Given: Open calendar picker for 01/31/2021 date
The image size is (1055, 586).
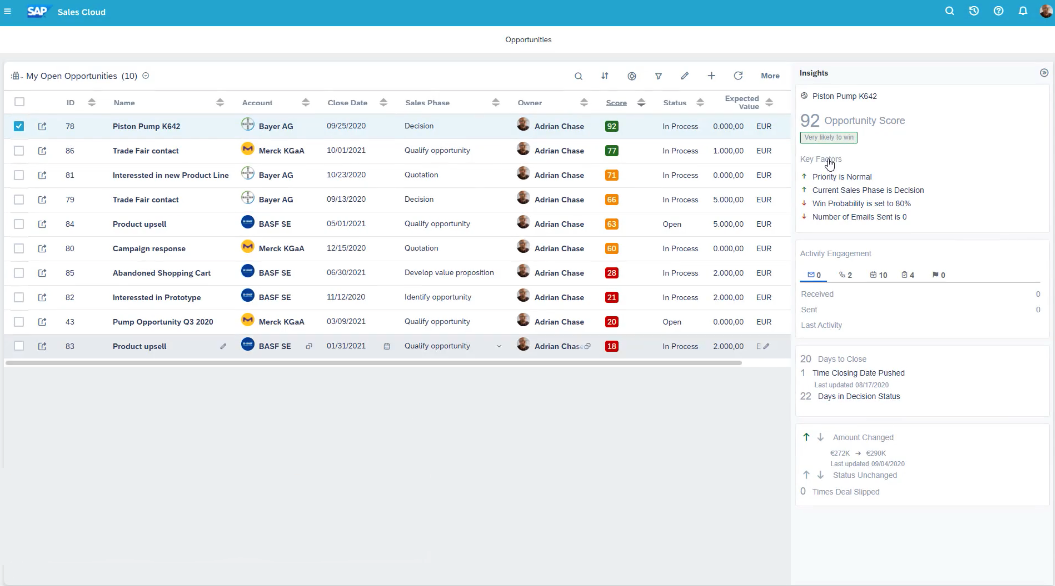Looking at the screenshot, I should pyautogui.click(x=387, y=346).
